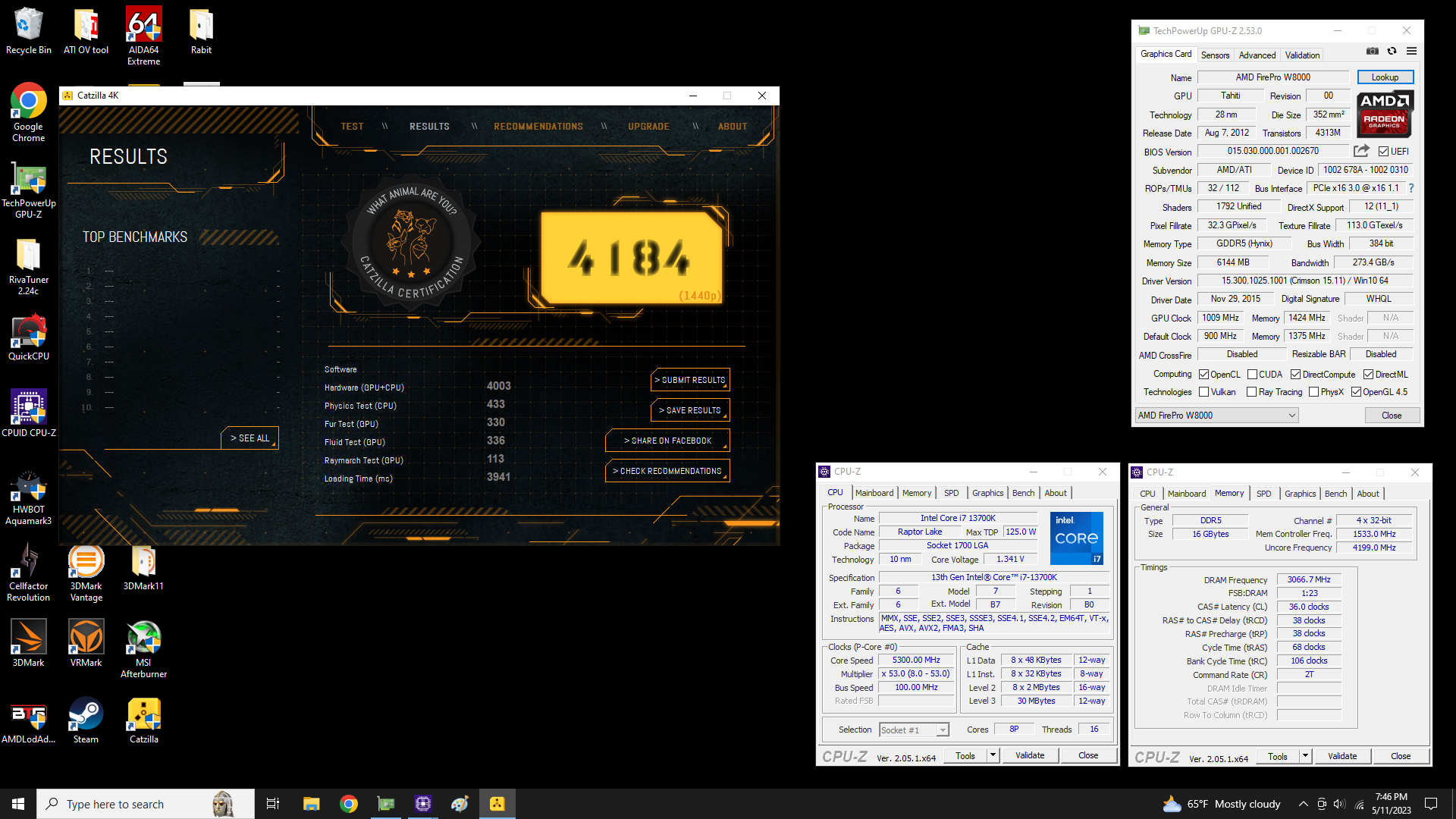Open the TechPowerUp GPU-Z desktop icon
The image size is (1456, 819).
coord(29,190)
